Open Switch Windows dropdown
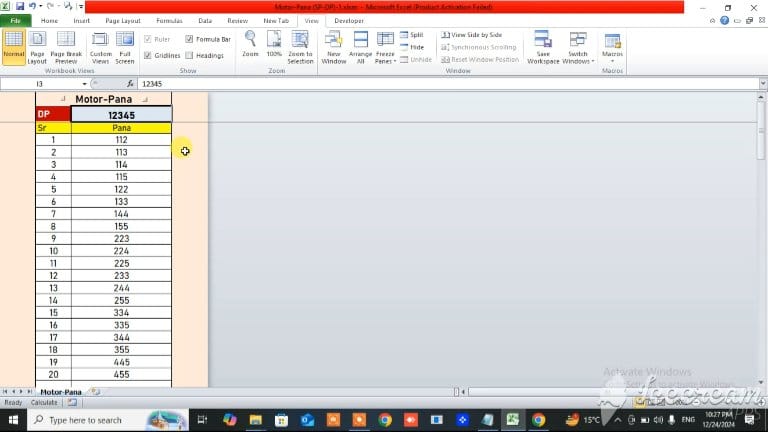This screenshot has height=432, width=768. tap(578, 47)
